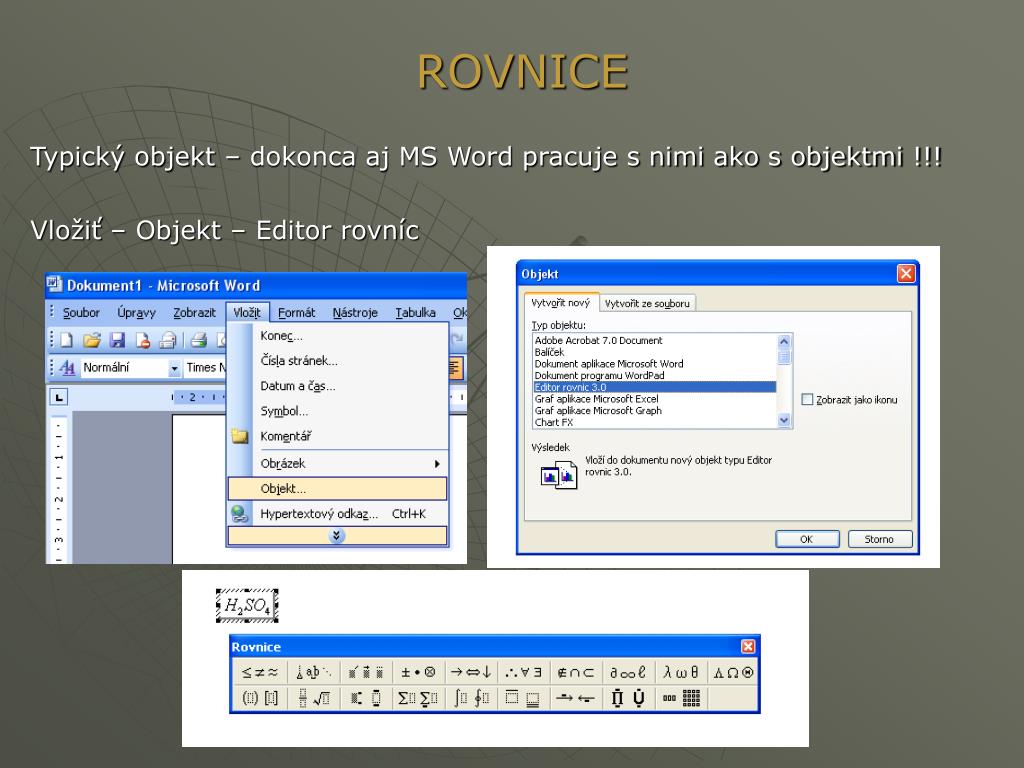Open subscript and superscript templates palette

[366, 698]
